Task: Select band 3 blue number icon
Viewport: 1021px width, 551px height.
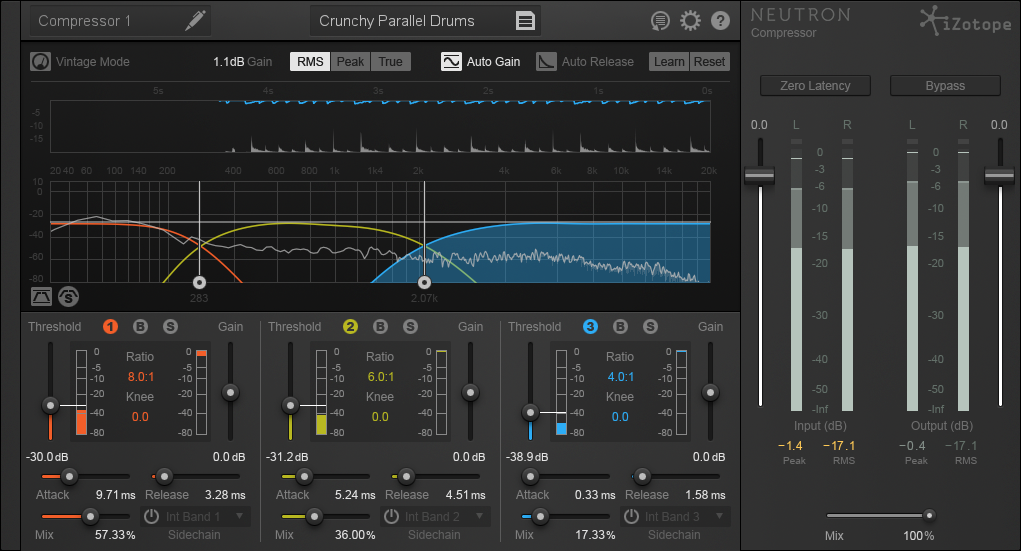Action: 591,326
